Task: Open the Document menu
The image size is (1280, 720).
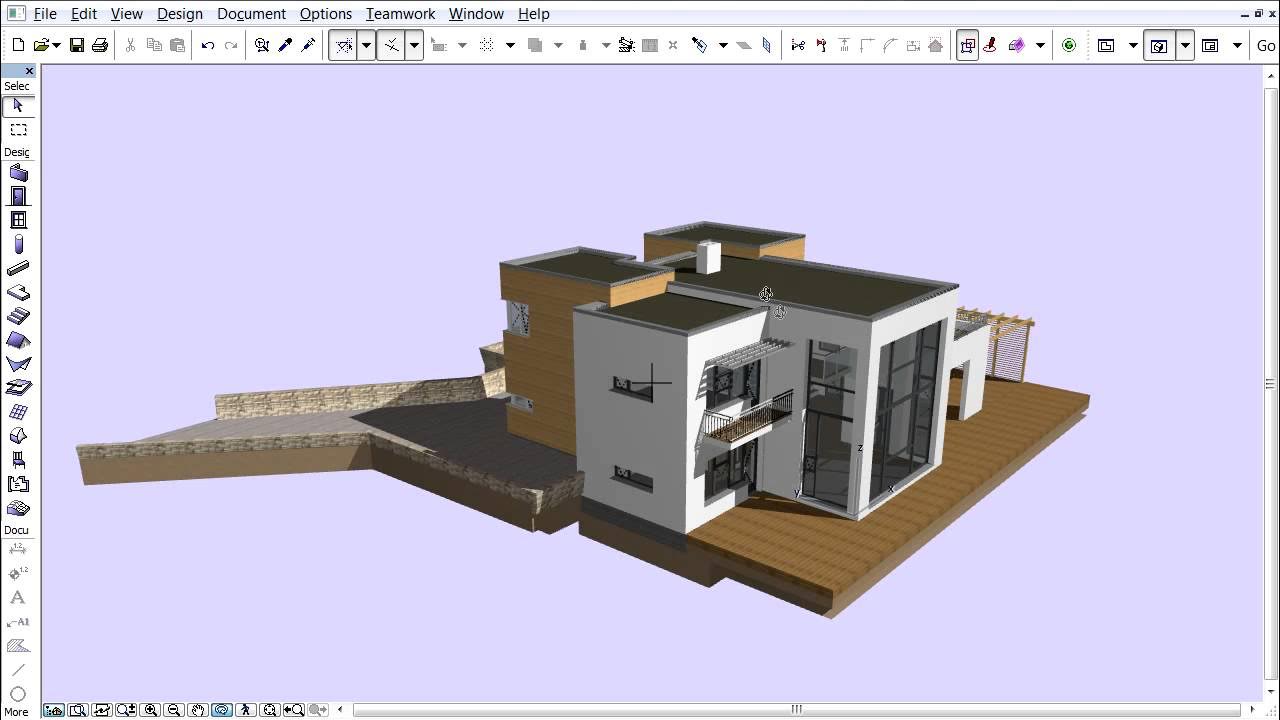Action: [252, 14]
